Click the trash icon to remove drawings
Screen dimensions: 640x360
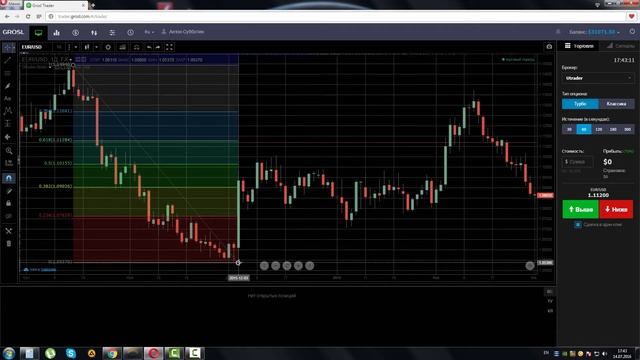tap(9, 244)
